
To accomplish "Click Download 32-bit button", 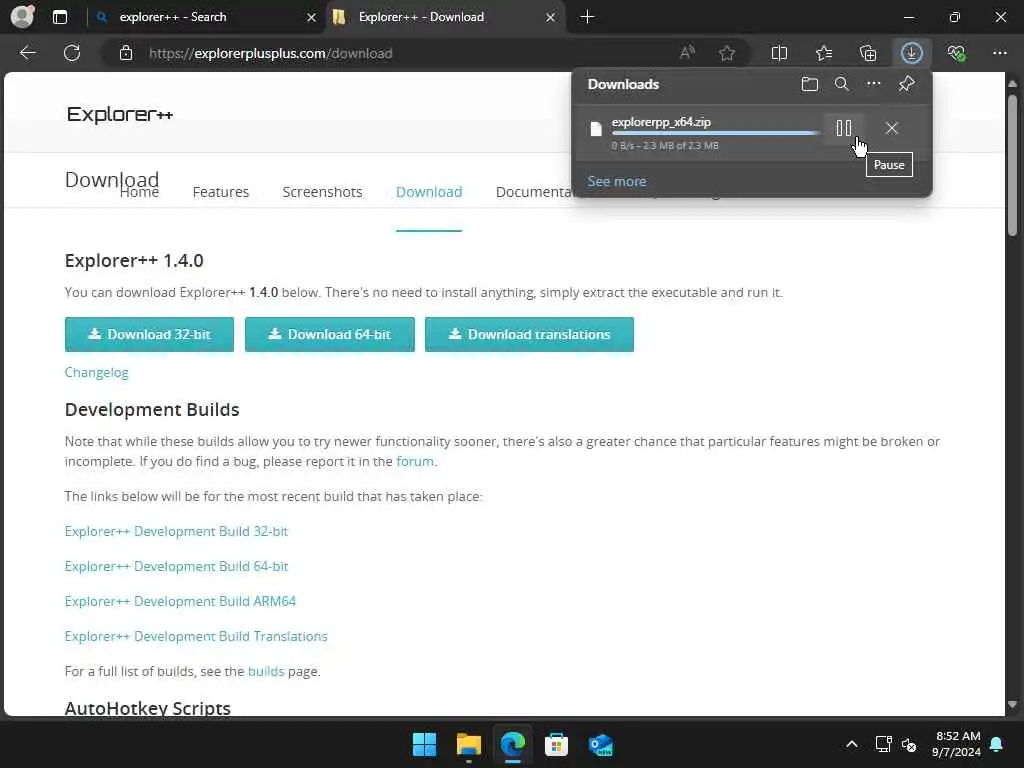I will (x=149, y=334).
